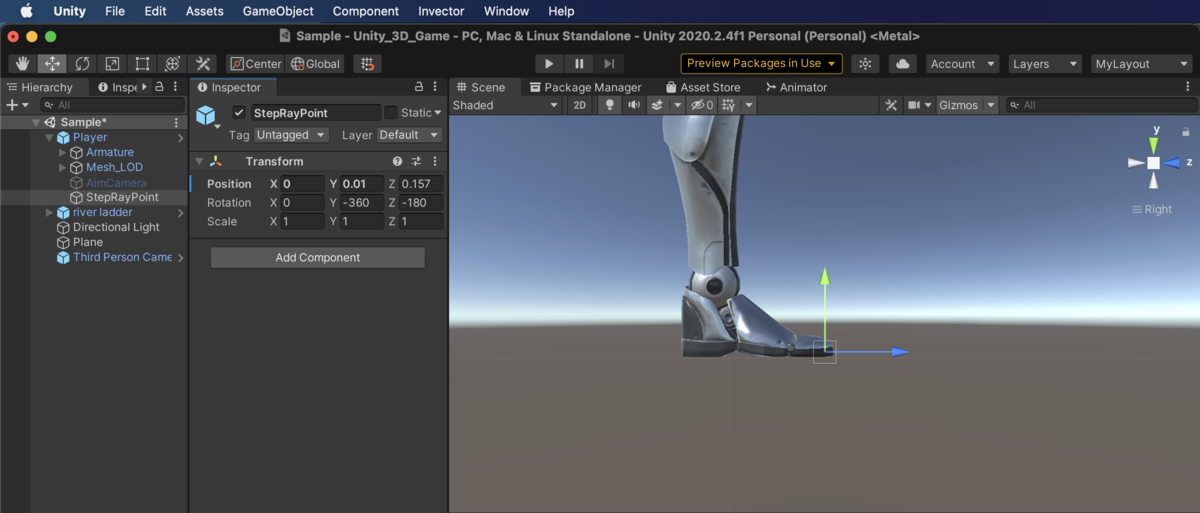Toggle 2D scene view
The image size is (1200, 513).
click(x=580, y=105)
